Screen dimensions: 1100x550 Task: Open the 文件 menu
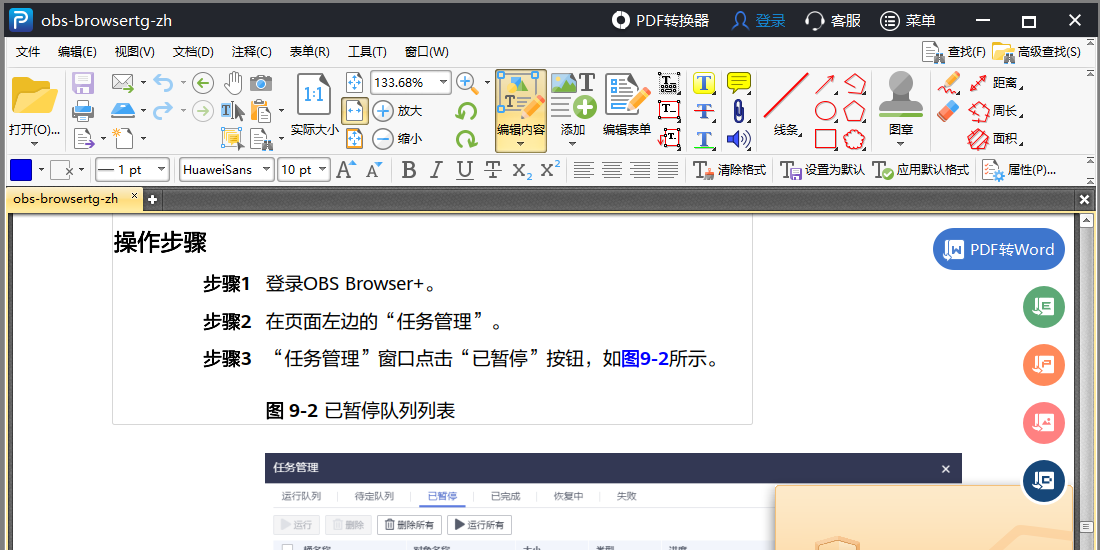point(28,52)
